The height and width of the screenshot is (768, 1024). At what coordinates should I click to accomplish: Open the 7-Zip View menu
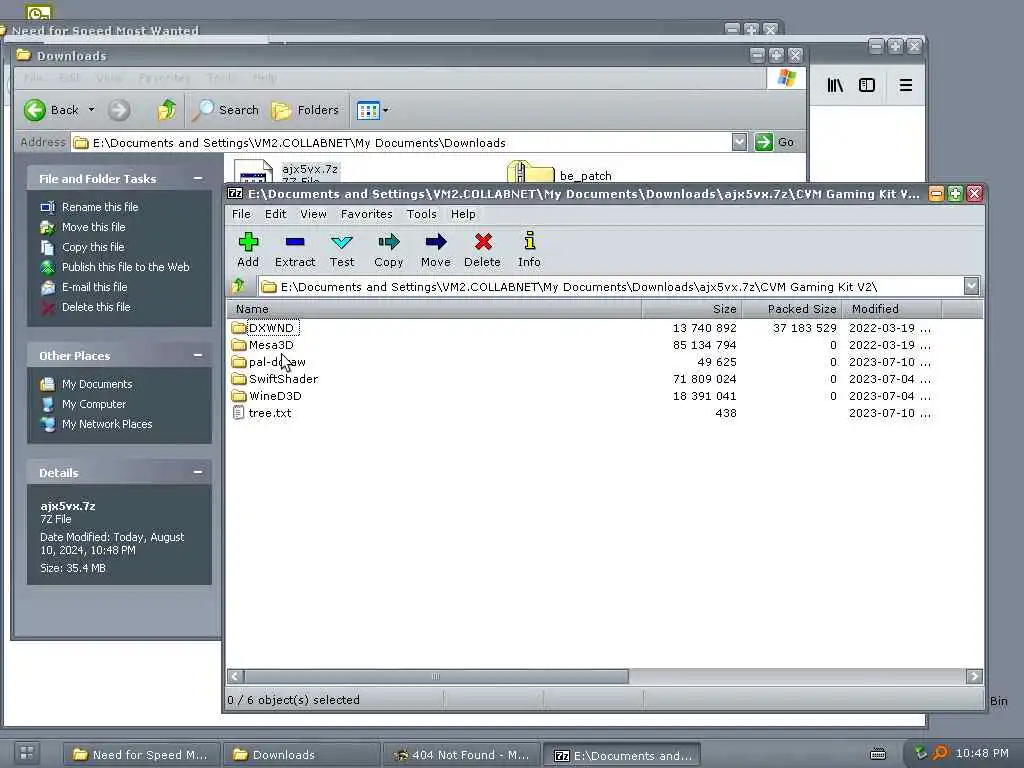coord(313,214)
